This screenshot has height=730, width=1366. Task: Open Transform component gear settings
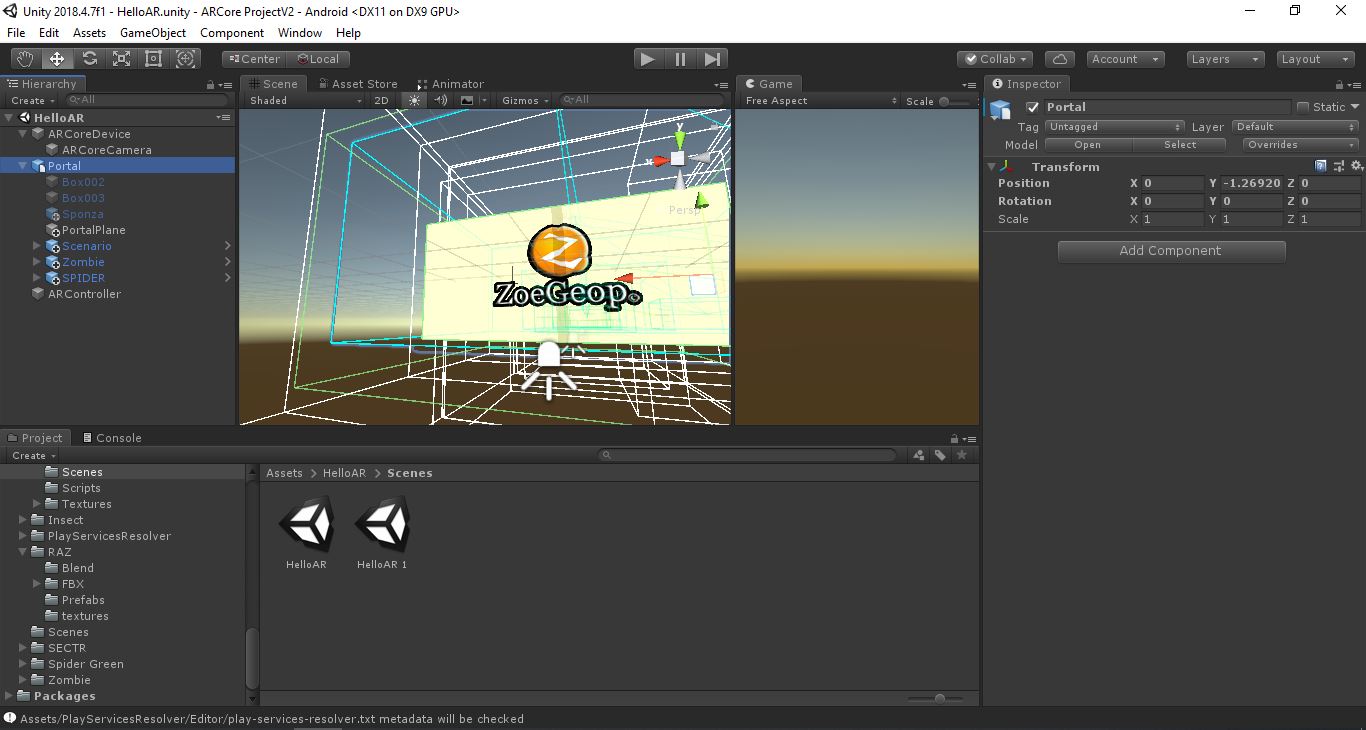(x=1356, y=166)
